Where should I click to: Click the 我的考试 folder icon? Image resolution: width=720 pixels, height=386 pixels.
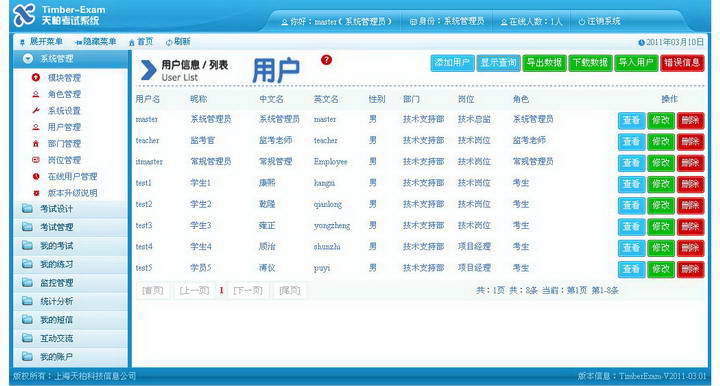28,246
